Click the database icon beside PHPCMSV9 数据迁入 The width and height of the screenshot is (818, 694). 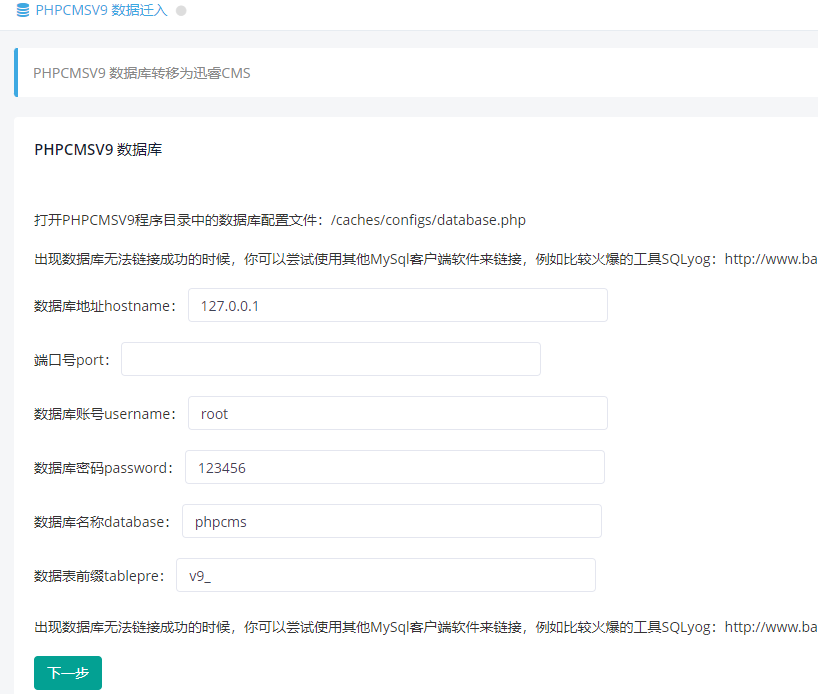(23, 10)
